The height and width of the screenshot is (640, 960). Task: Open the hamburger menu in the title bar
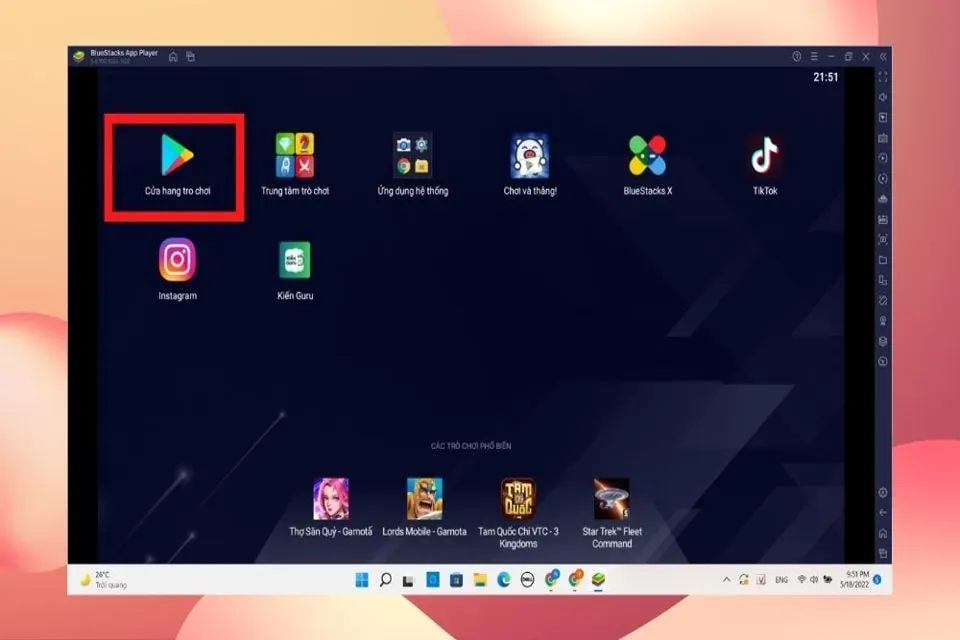click(x=815, y=55)
